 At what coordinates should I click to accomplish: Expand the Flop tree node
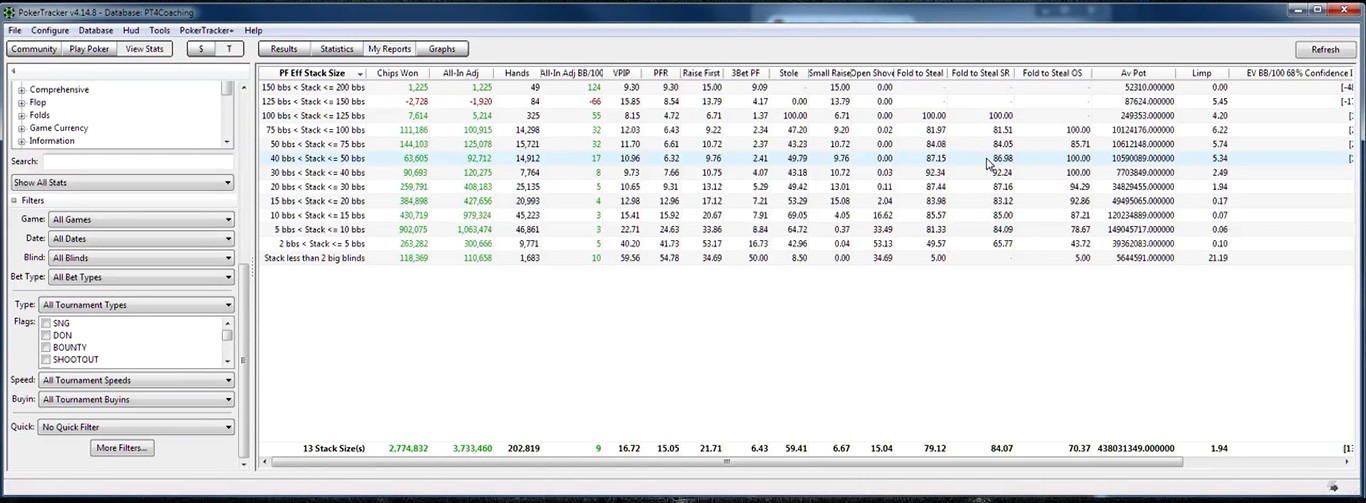(x=22, y=103)
